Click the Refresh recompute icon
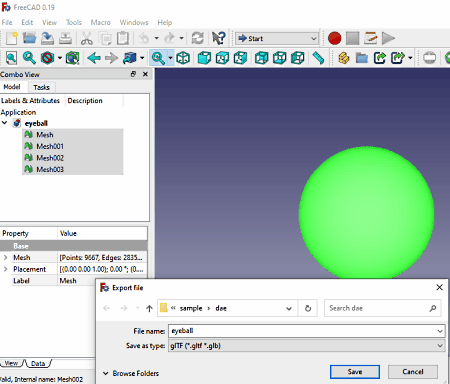The height and width of the screenshot is (384, 450). [198, 38]
